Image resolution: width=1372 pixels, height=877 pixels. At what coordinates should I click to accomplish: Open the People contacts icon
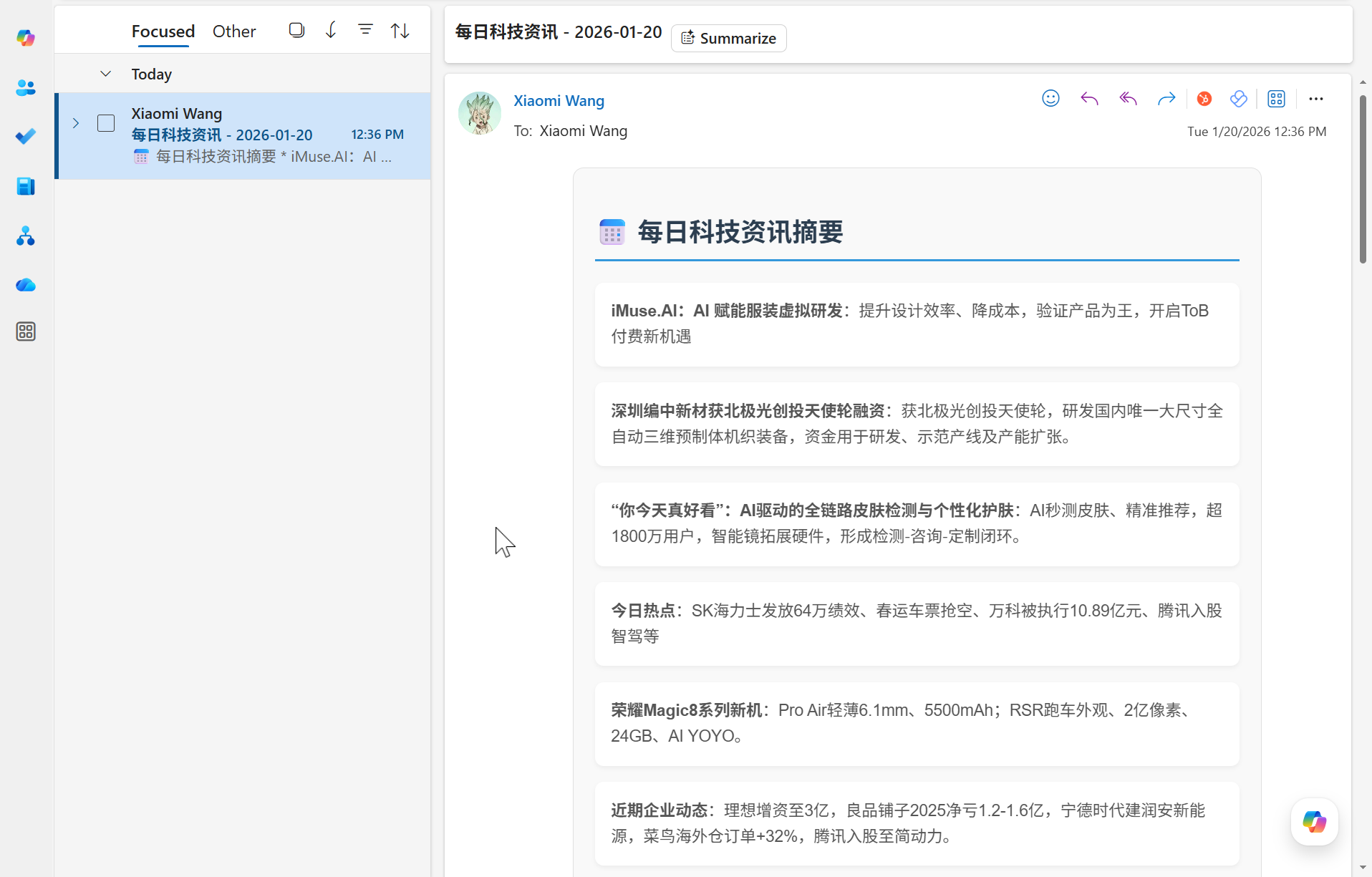pyautogui.click(x=26, y=87)
